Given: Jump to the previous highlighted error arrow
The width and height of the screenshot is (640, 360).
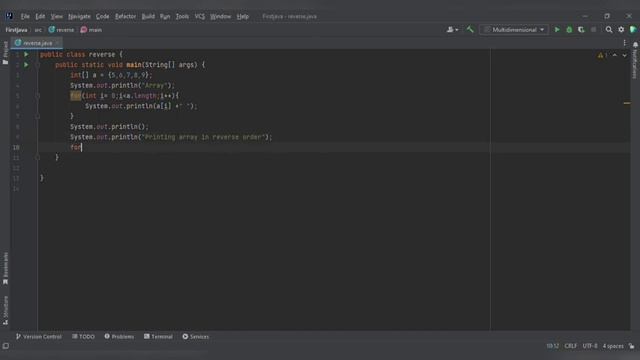Looking at the screenshot, I should (x=615, y=55).
